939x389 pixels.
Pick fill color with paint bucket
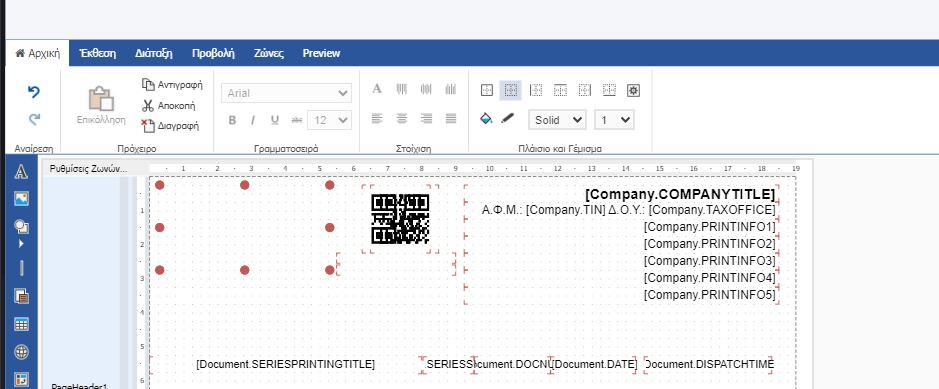(x=486, y=118)
